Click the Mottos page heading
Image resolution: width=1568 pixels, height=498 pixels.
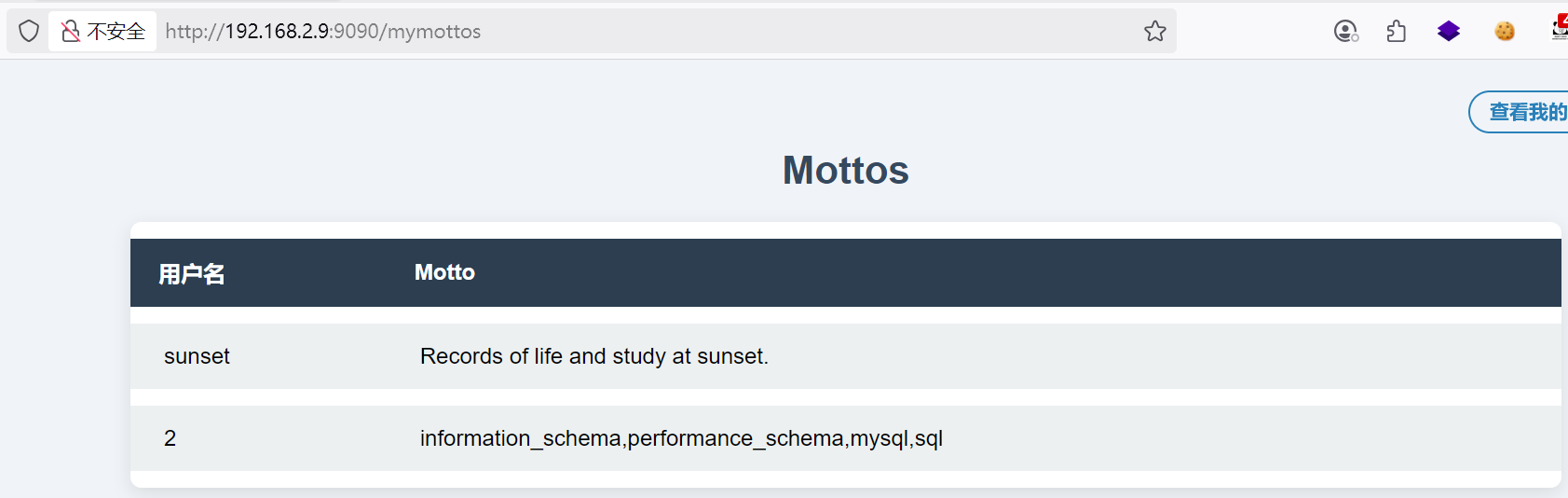[x=845, y=171]
